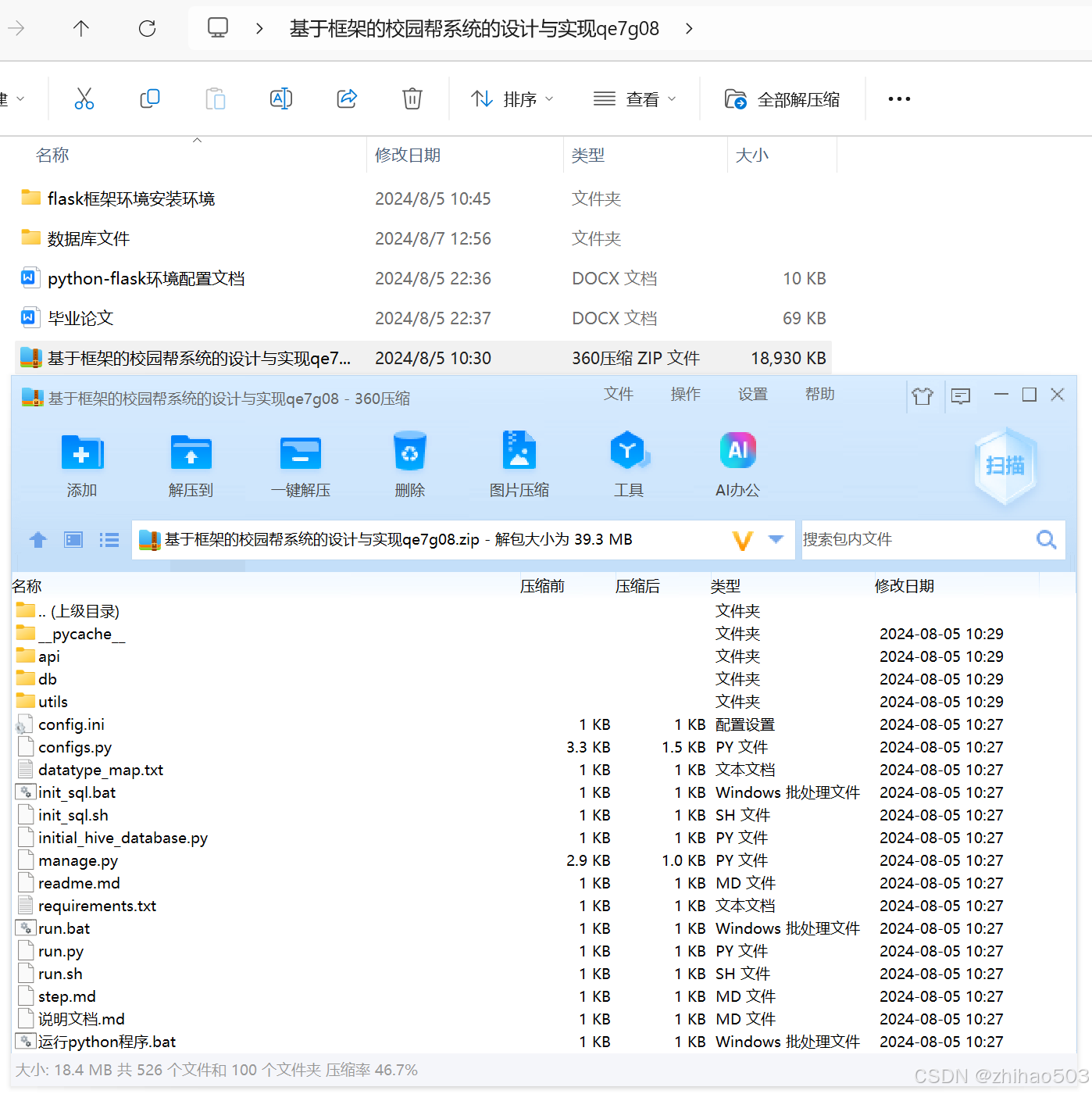Viewport: 1092px width, 1094px height.
Task: Expand the V format dropdown beside the zip name
Action: point(774,540)
